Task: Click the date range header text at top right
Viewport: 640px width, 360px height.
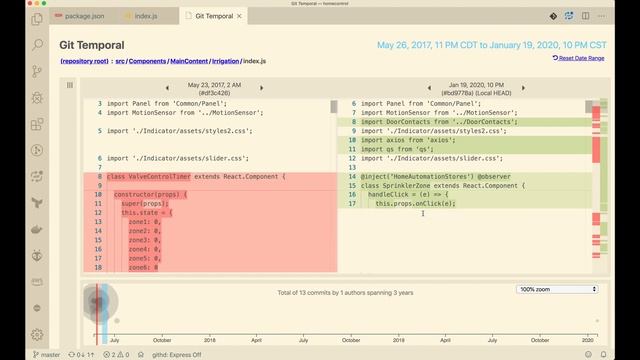Action: coord(491,45)
